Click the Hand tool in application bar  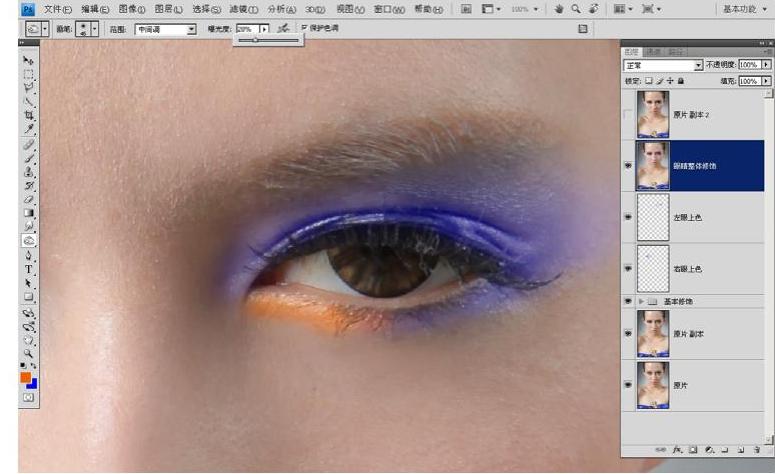coord(559,9)
